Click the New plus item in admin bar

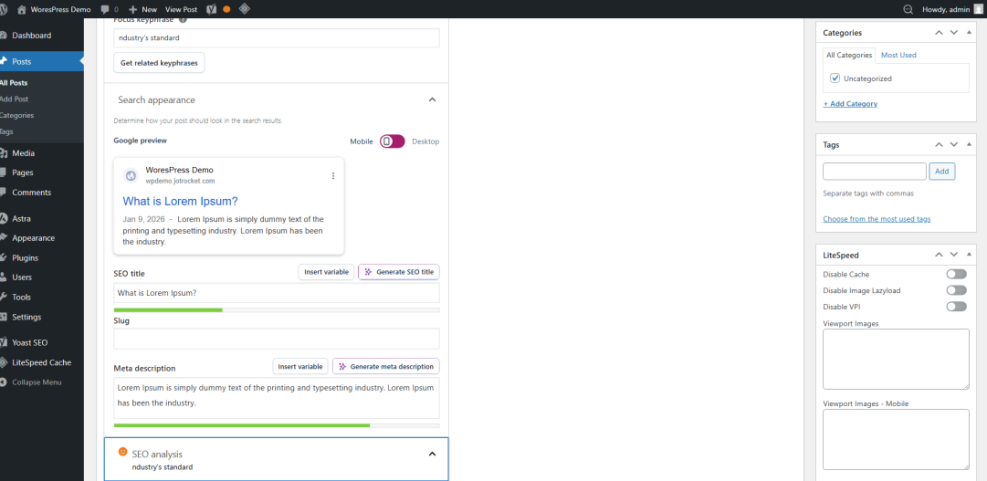click(x=143, y=9)
